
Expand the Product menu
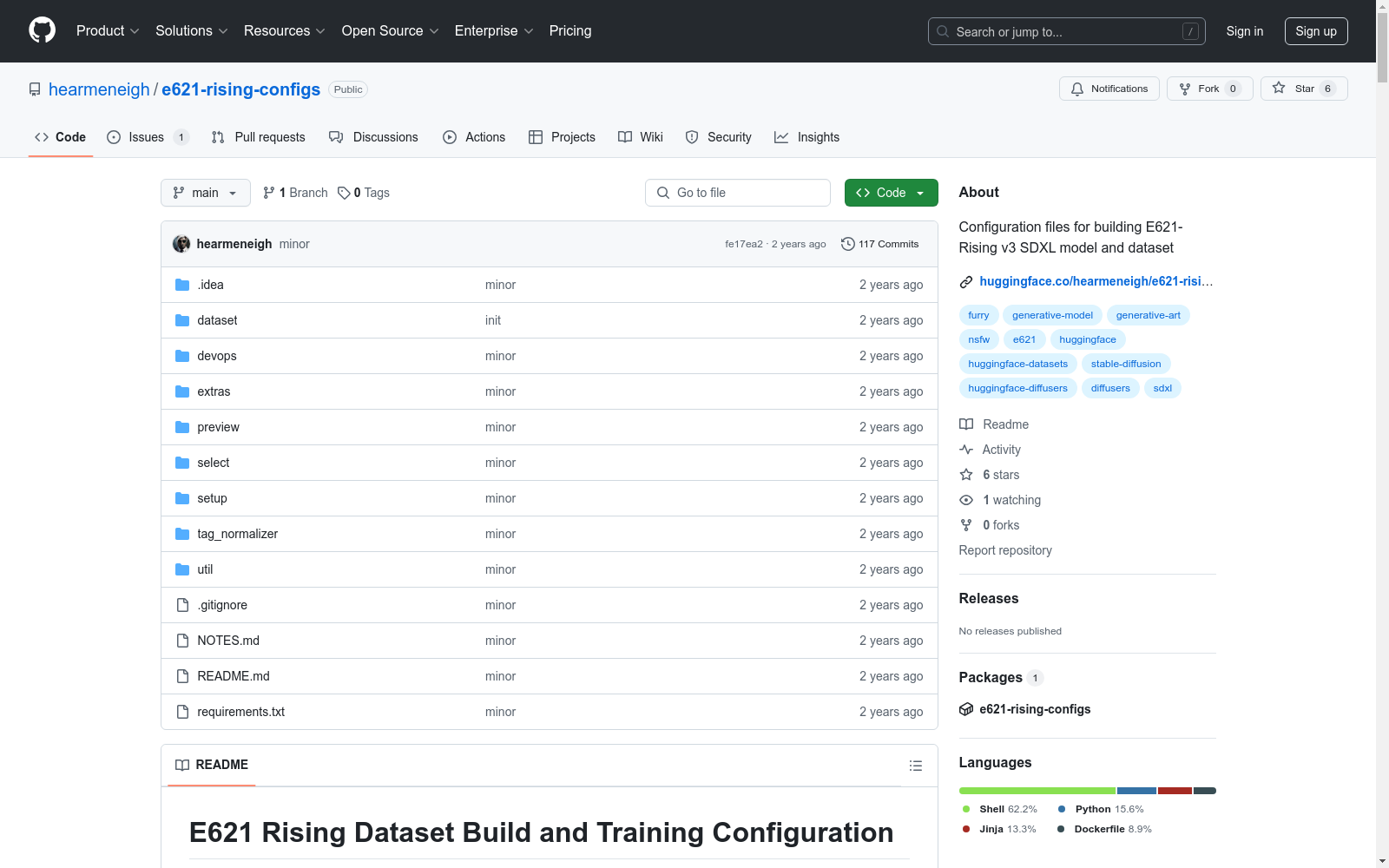tap(108, 30)
